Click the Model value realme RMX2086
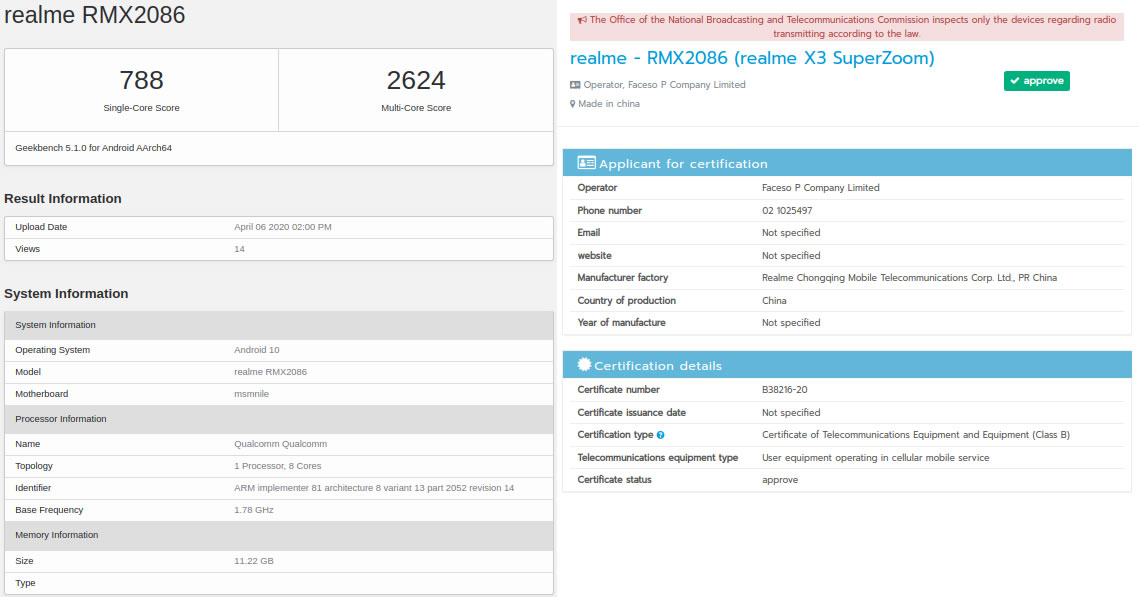 (270, 372)
